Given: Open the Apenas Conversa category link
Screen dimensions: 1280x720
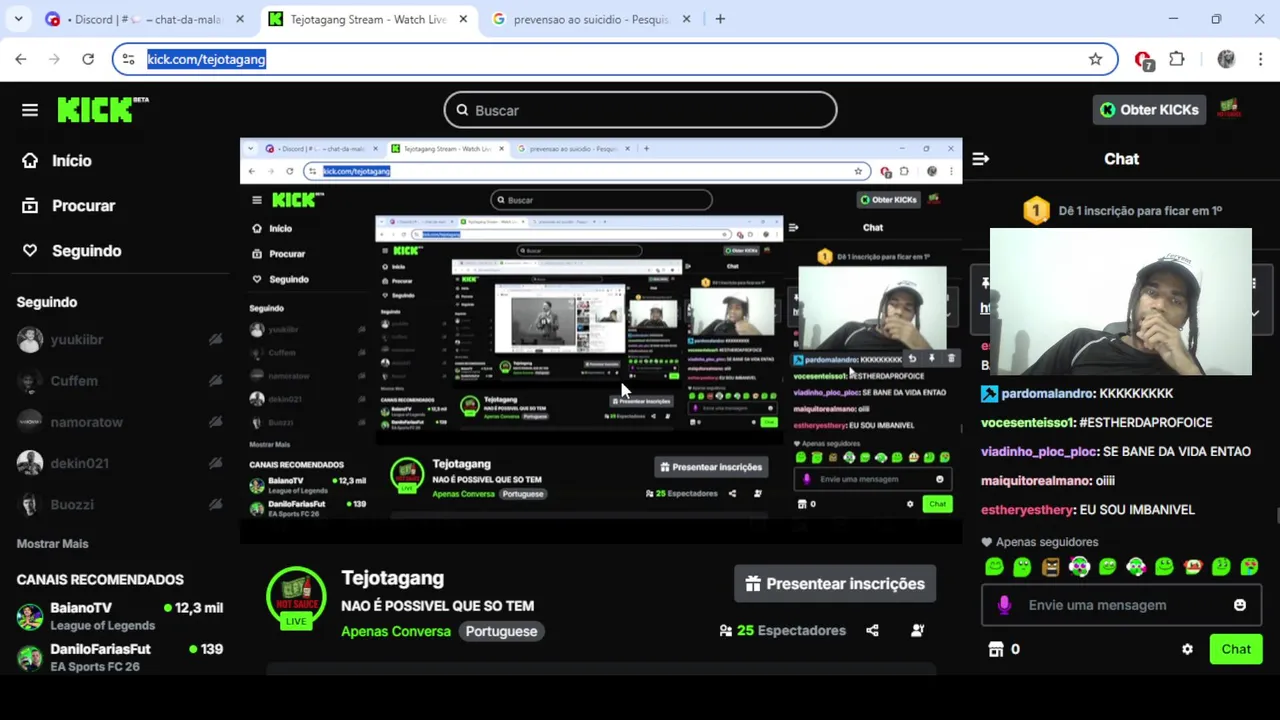Looking at the screenshot, I should point(396,631).
